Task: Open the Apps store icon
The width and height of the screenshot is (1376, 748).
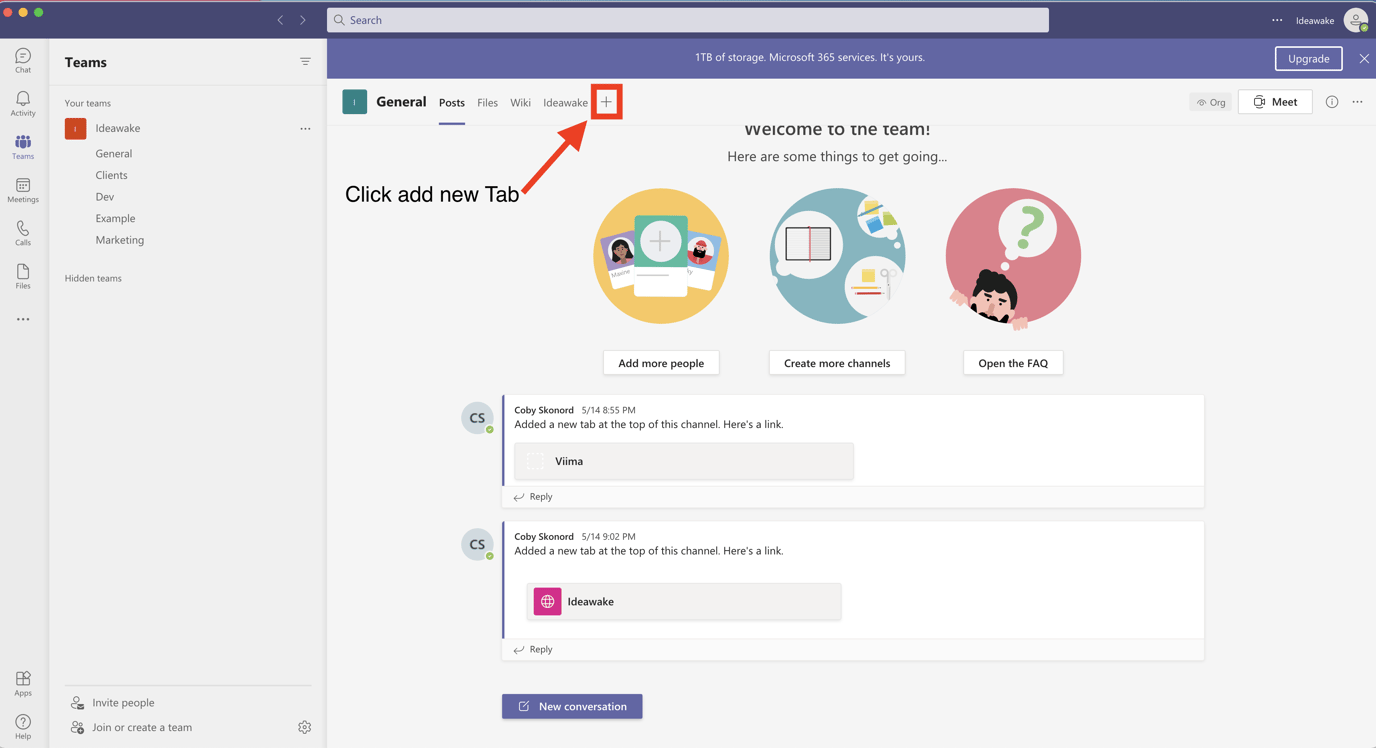Action: [x=23, y=683]
